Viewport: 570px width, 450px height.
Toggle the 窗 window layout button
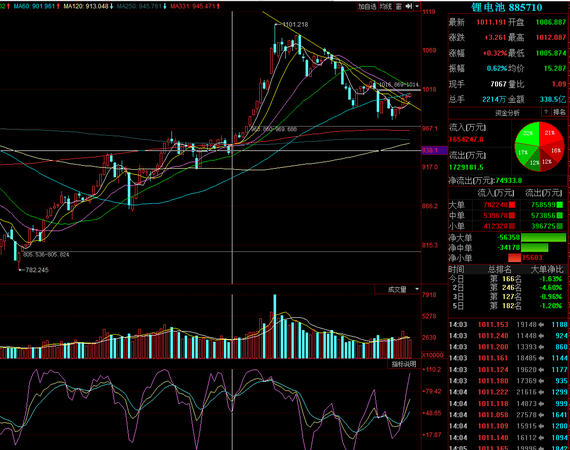pyautogui.click(x=399, y=7)
